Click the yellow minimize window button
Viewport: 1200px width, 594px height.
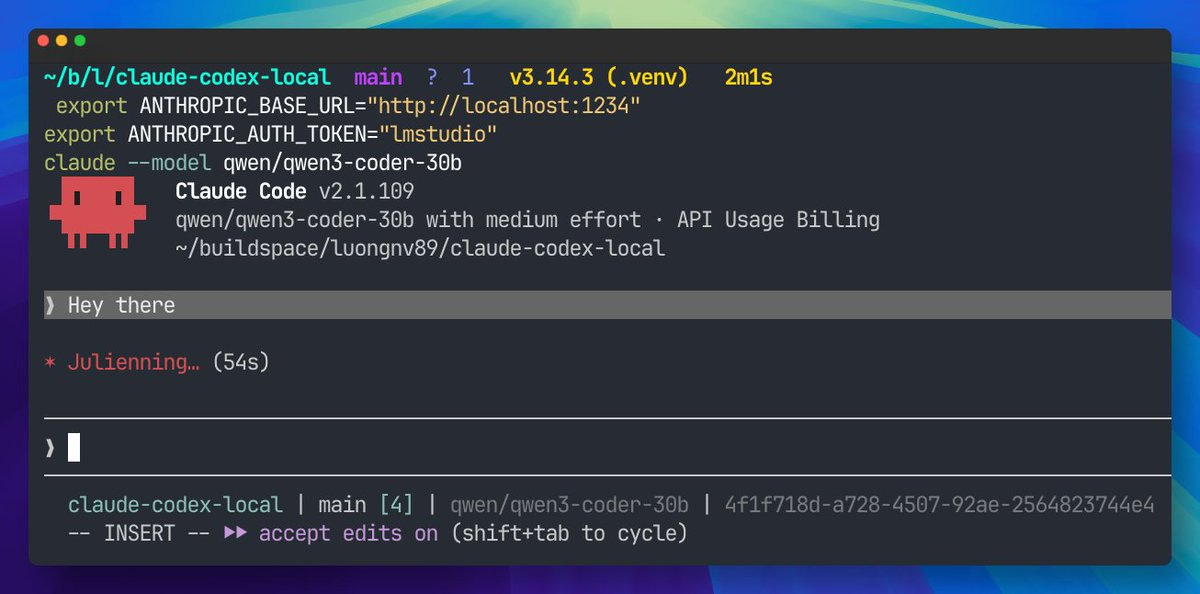(61, 41)
